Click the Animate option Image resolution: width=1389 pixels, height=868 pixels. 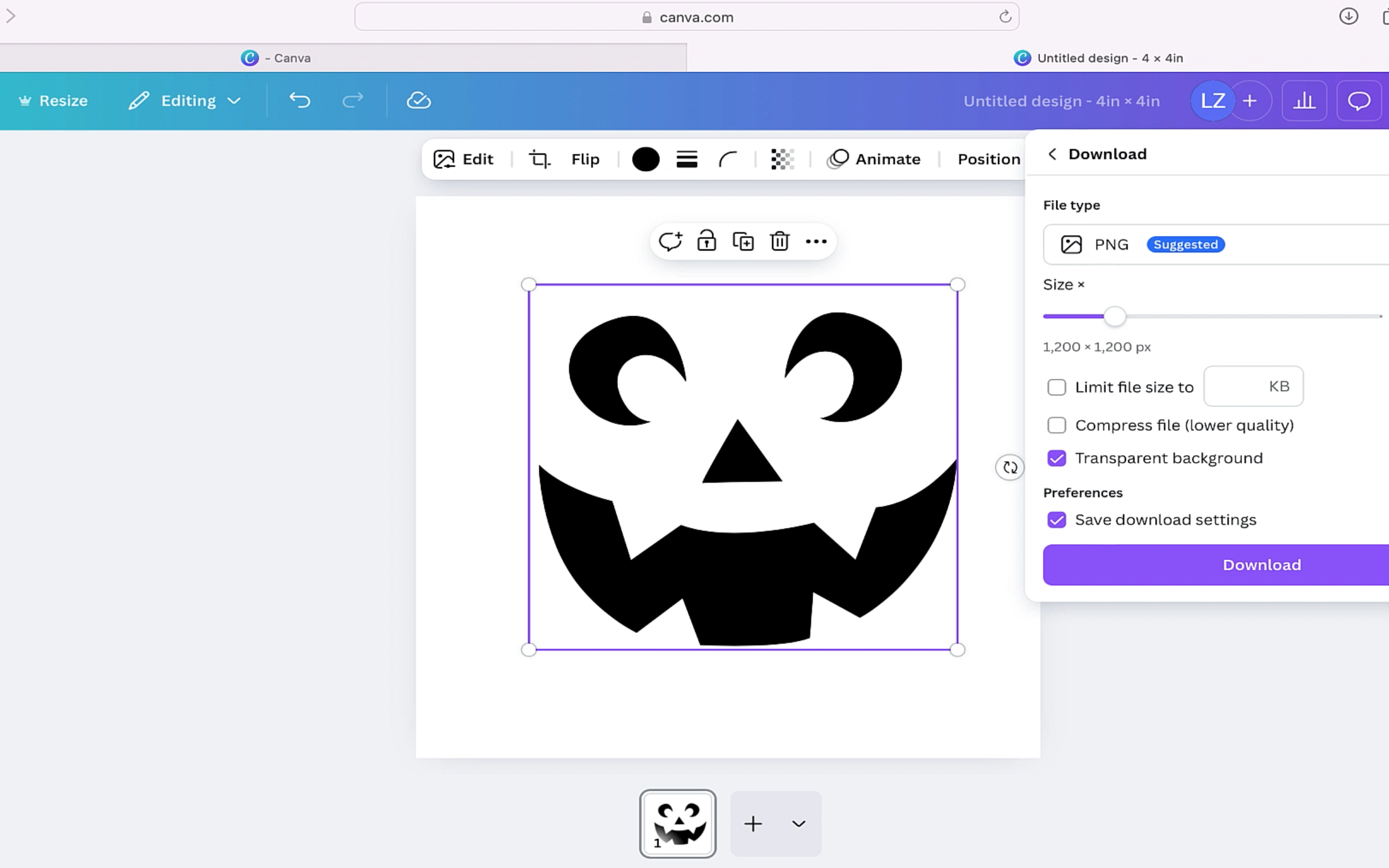[873, 159]
